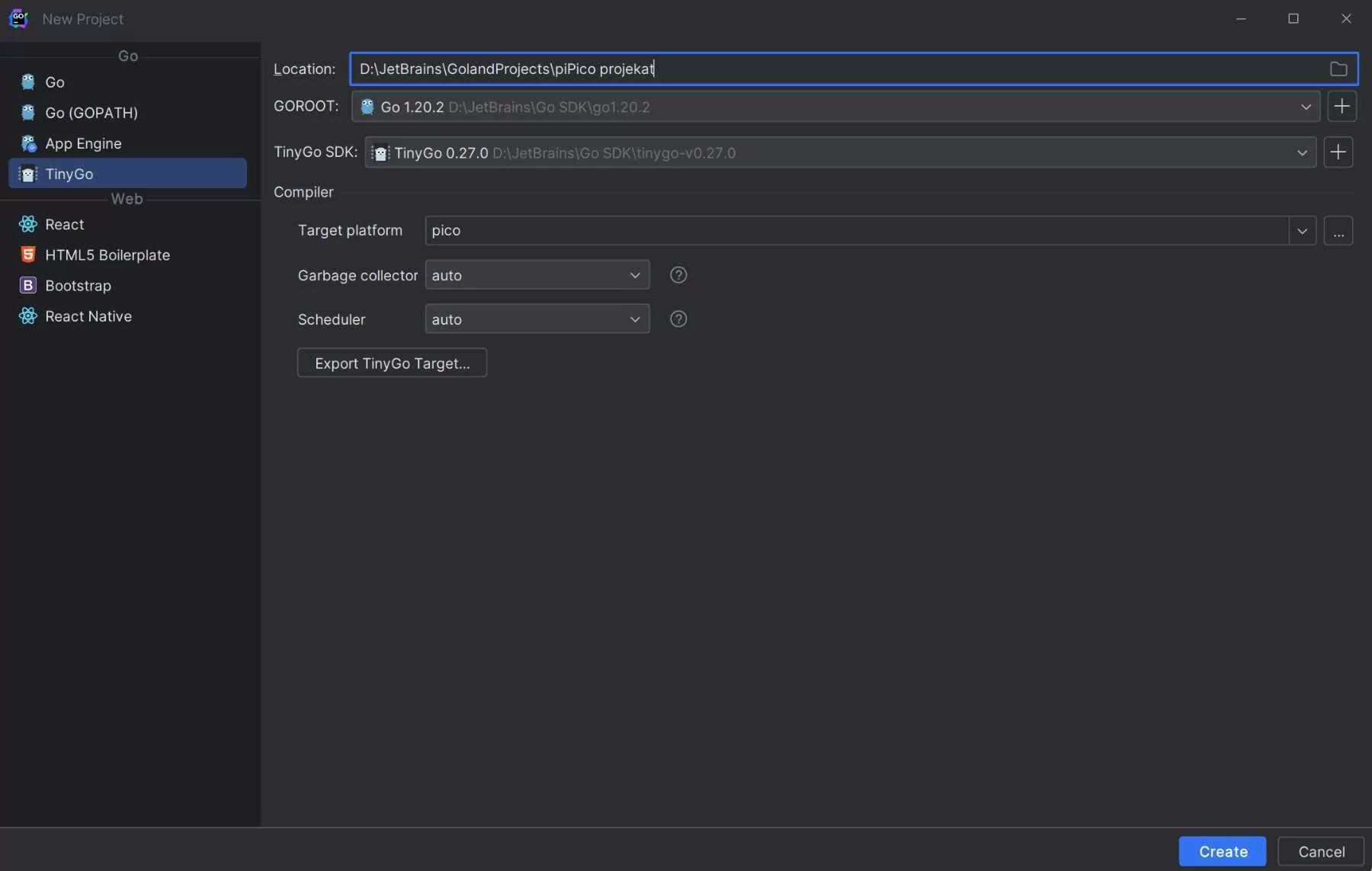Click the GOROOT label
The width and height of the screenshot is (1372, 871).
(x=306, y=106)
